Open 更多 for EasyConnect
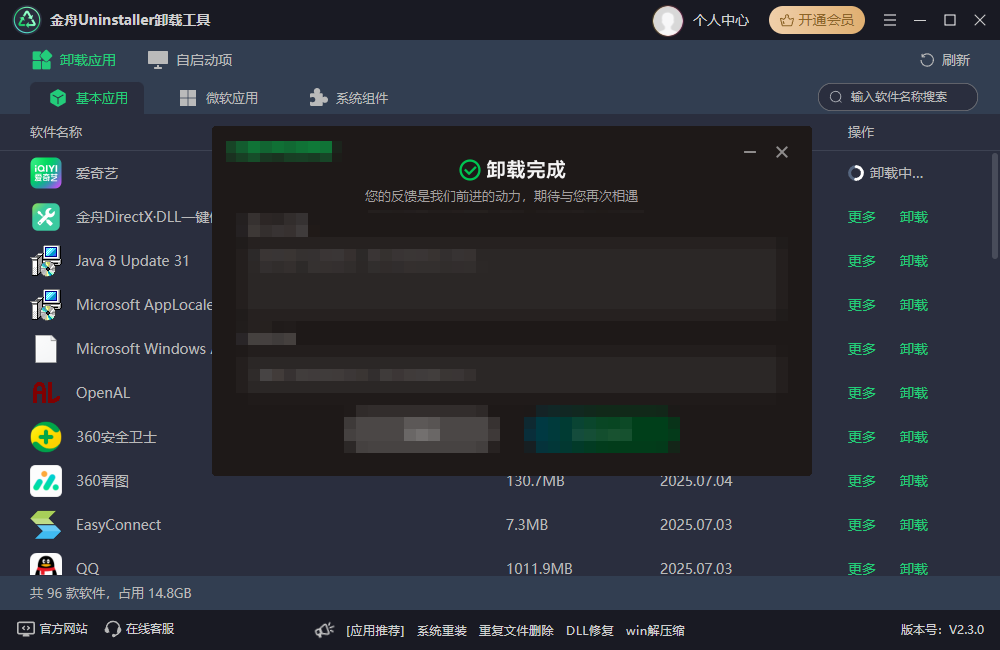This screenshot has width=1000, height=650. coord(862,525)
